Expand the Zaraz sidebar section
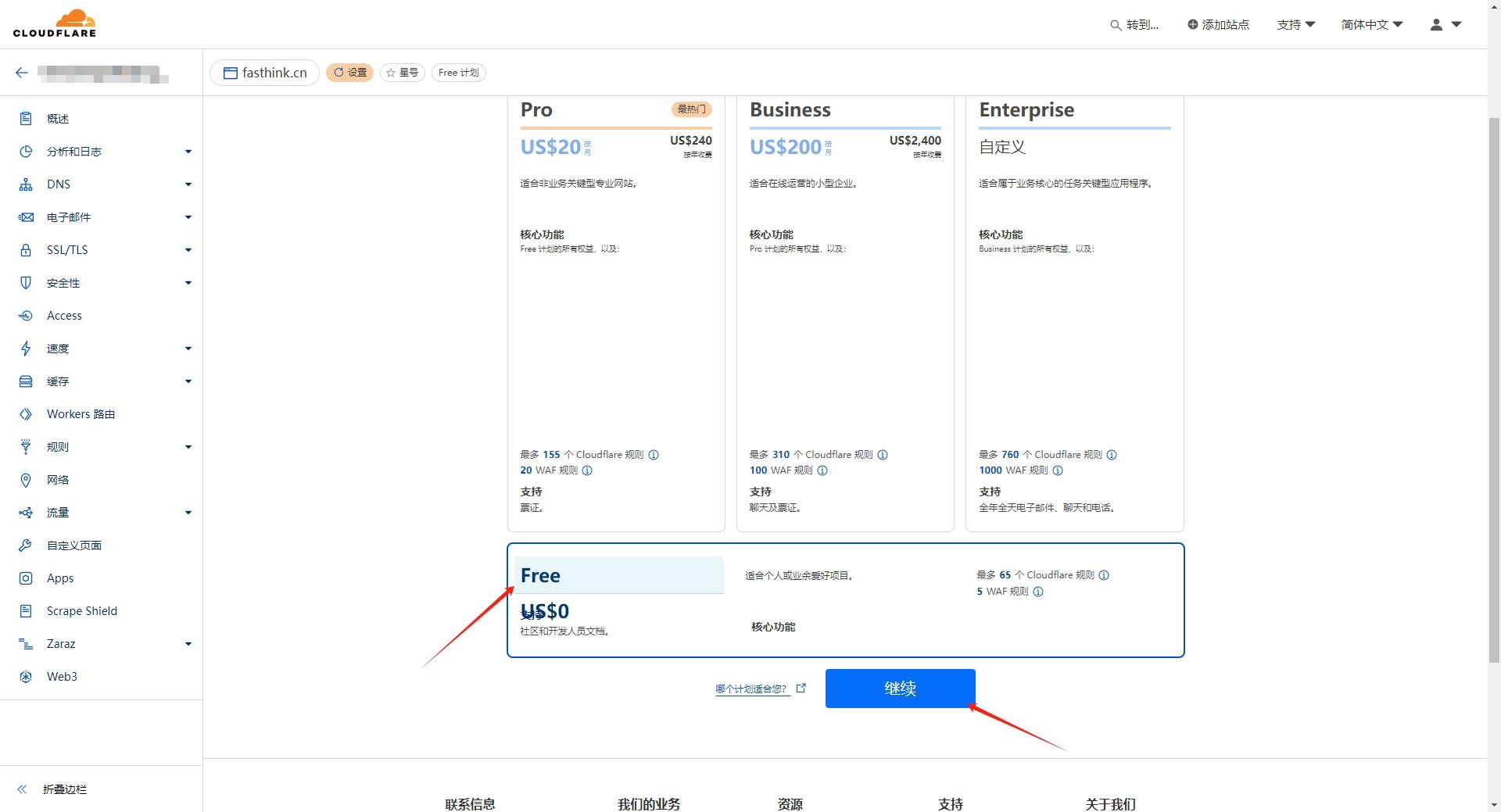This screenshot has width=1501, height=812. tap(188, 644)
